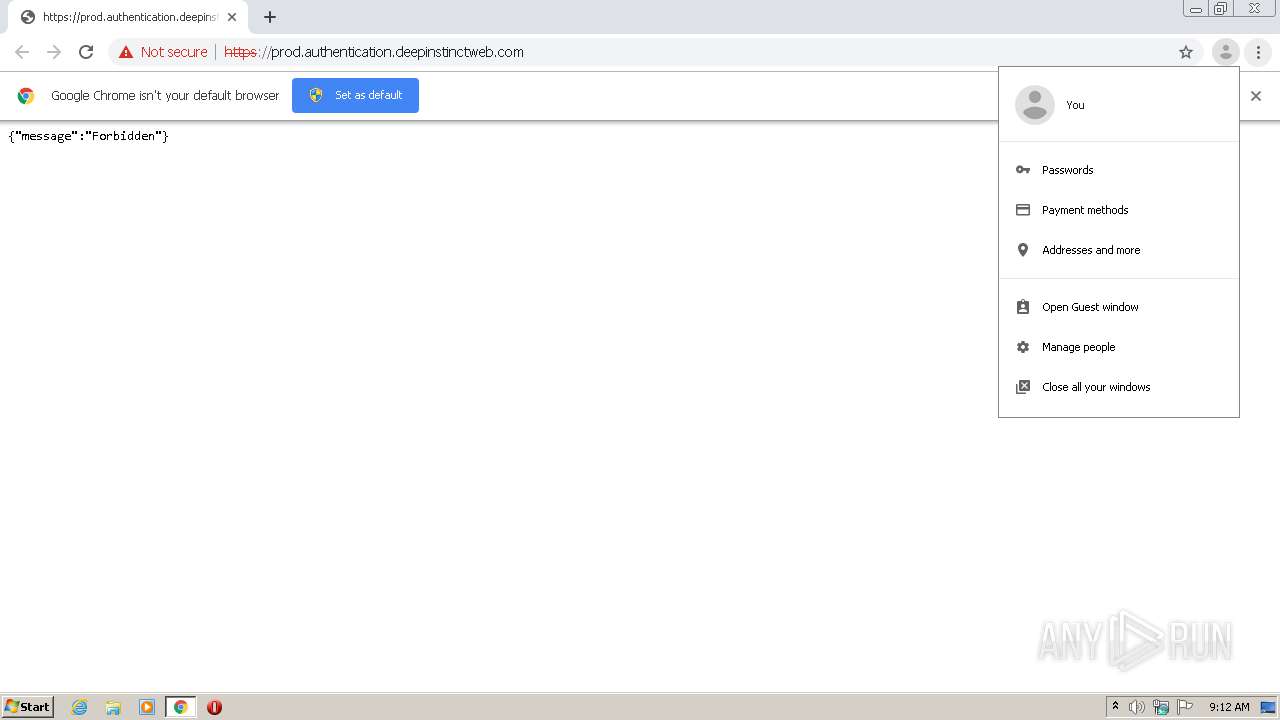Open Passwords from profile menu
The width and height of the screenshot is (1280, 720).
pyautogui.click(x=1119, y=170)
